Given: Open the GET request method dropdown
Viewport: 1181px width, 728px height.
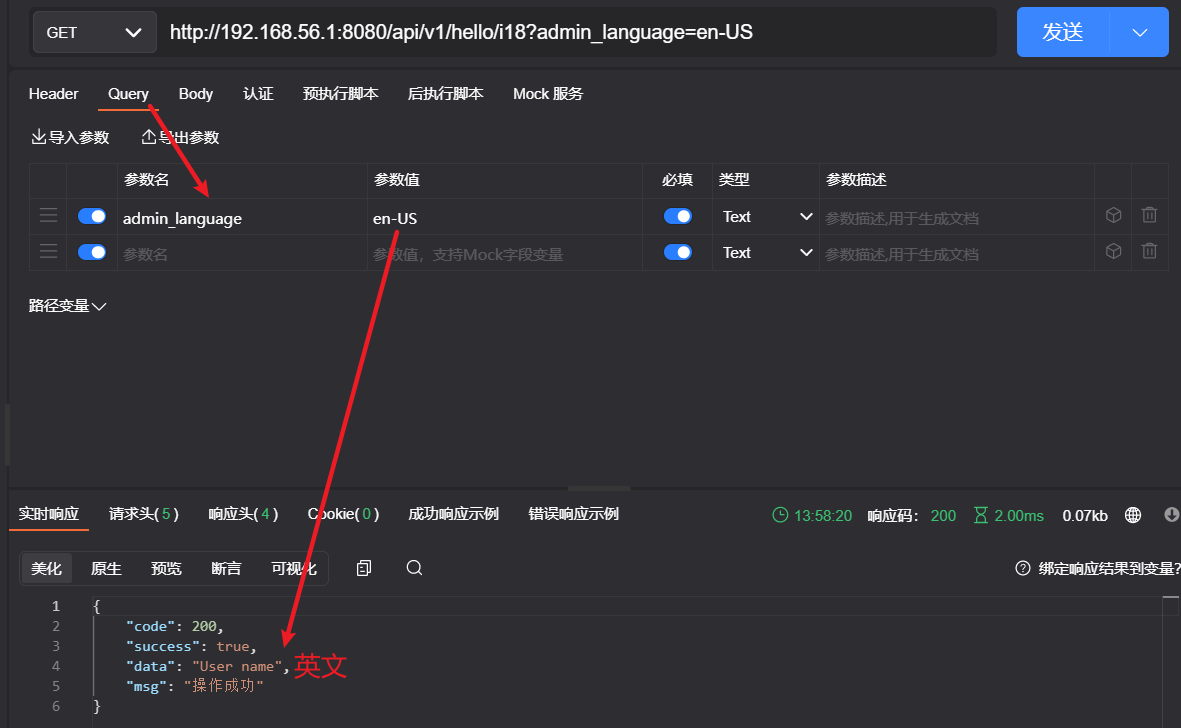Looking at the screenshot, I should (95, 32).
